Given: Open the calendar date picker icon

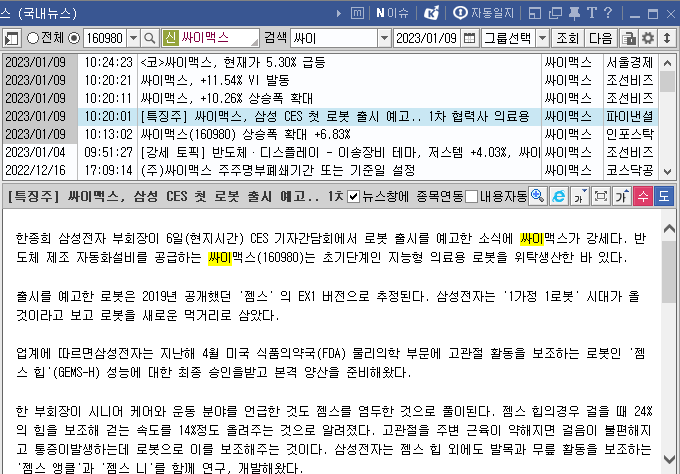Looking at the screenshot, I should point(469,38).
